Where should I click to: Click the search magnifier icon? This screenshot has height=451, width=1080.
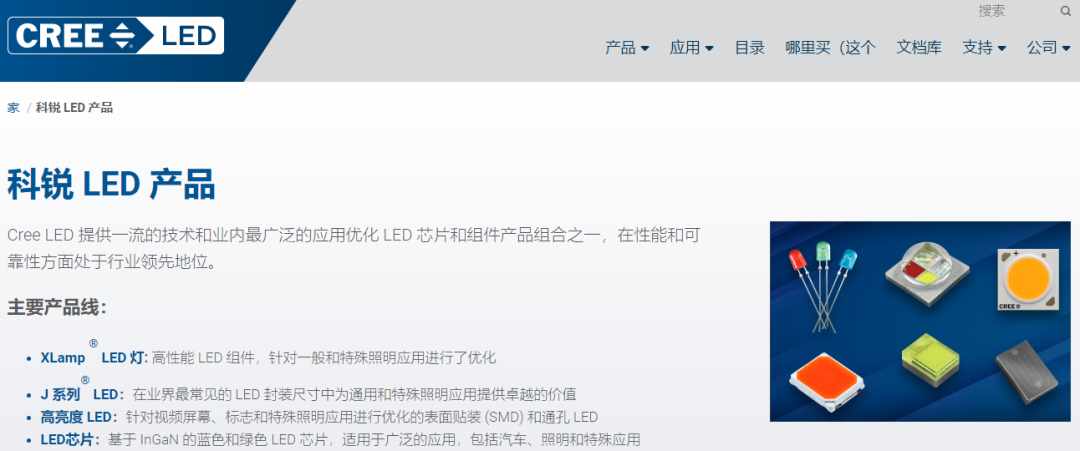pyautogui.click(x=1066, y=11)
